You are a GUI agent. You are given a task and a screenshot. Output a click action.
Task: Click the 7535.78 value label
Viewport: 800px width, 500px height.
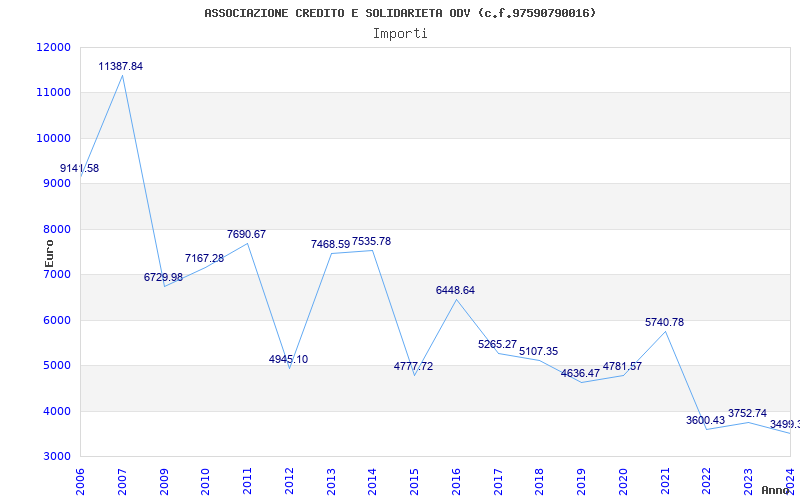(x=371, y=241)
